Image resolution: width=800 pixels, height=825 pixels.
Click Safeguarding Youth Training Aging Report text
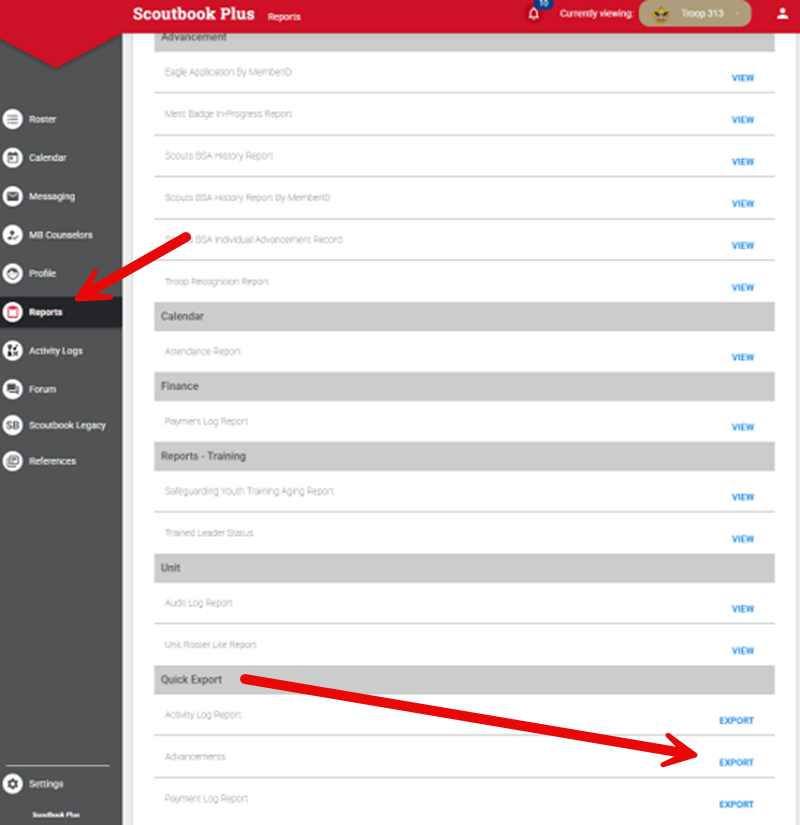pos(249,491)
